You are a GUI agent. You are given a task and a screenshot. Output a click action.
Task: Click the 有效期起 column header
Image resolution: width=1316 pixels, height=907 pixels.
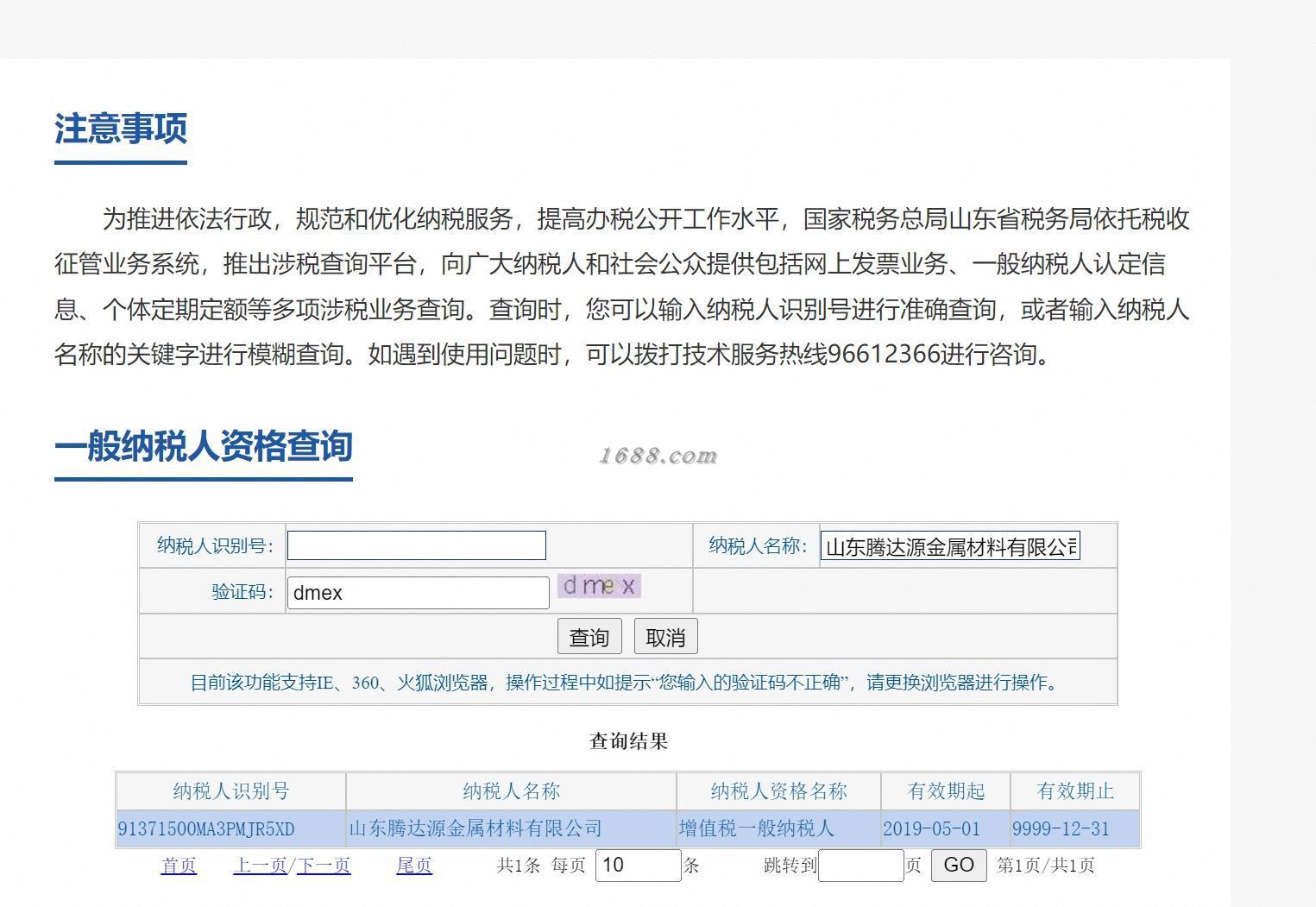[x=945, y=791]
